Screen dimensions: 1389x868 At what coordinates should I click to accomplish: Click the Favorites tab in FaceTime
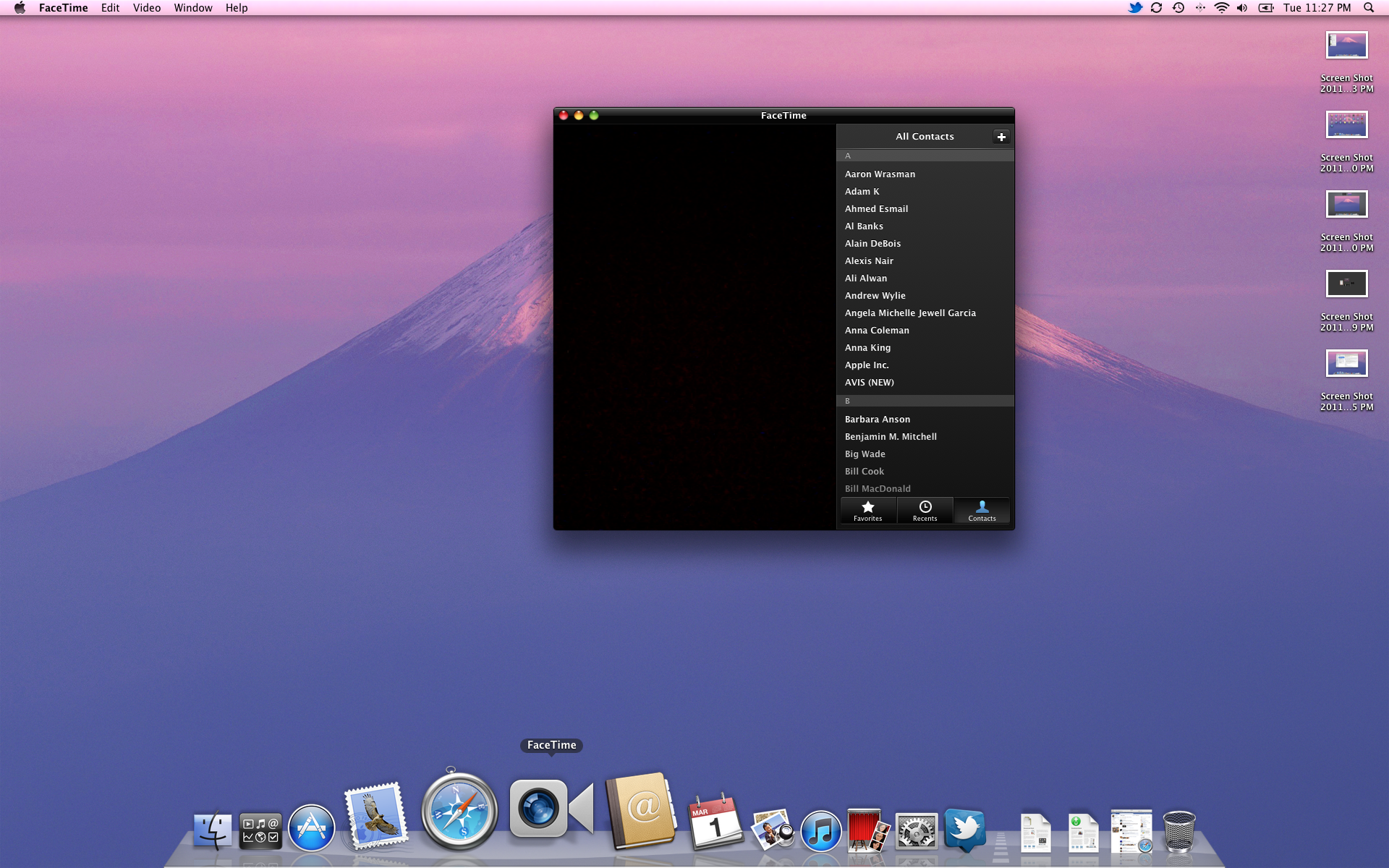[866, 510]
